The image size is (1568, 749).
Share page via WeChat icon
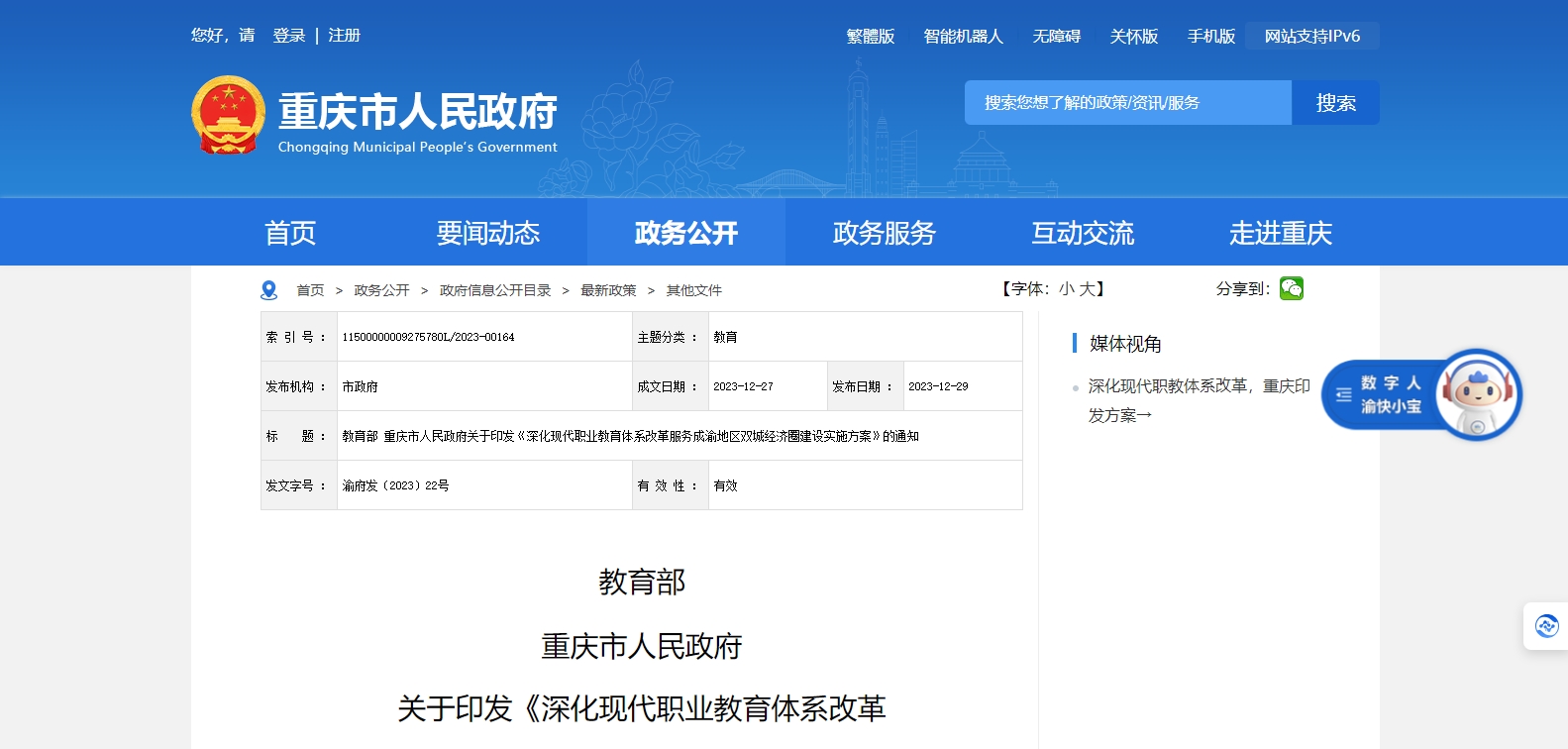click(1291, 288)
